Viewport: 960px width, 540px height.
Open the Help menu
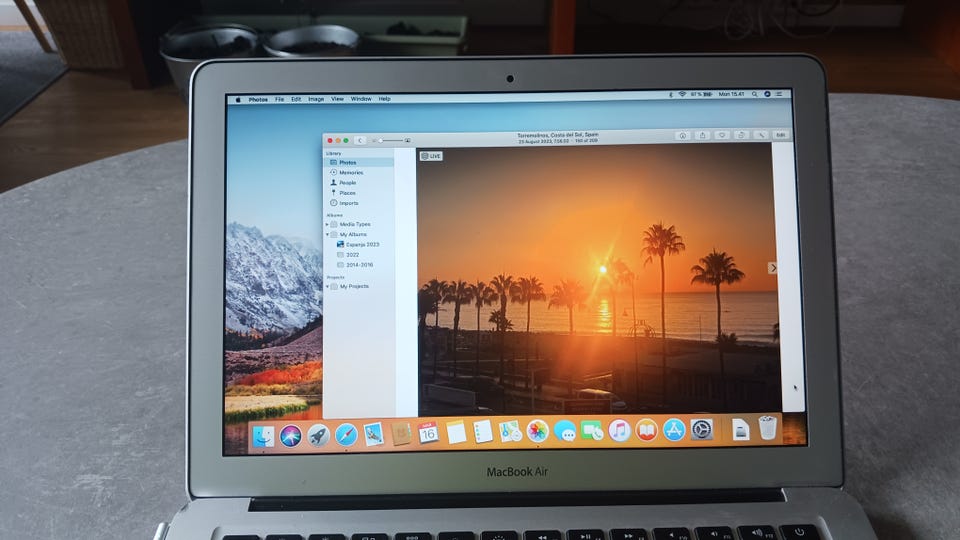coord(384,99)
